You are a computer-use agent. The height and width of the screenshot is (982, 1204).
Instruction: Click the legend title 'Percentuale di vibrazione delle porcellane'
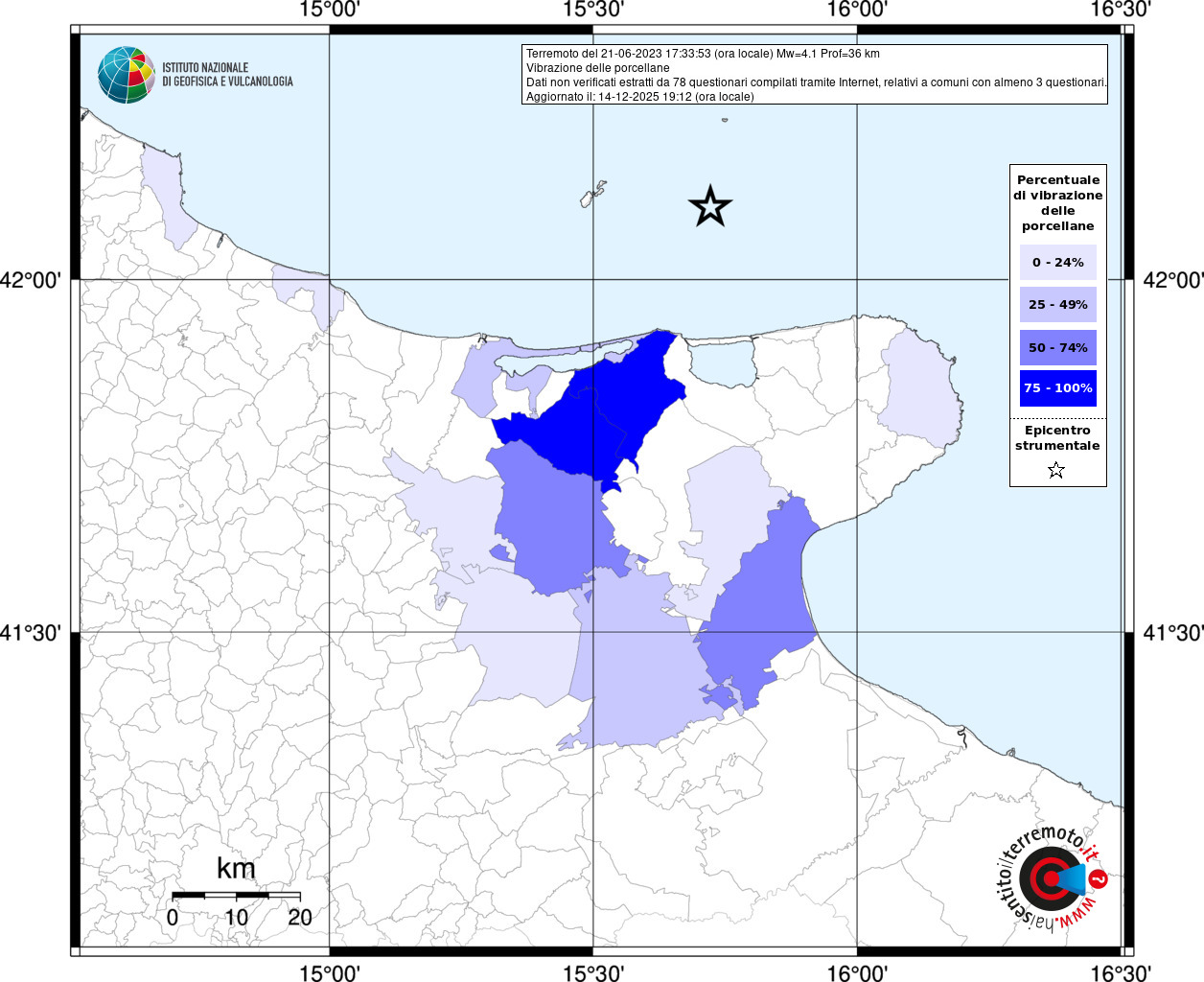tap(1058, 202)
